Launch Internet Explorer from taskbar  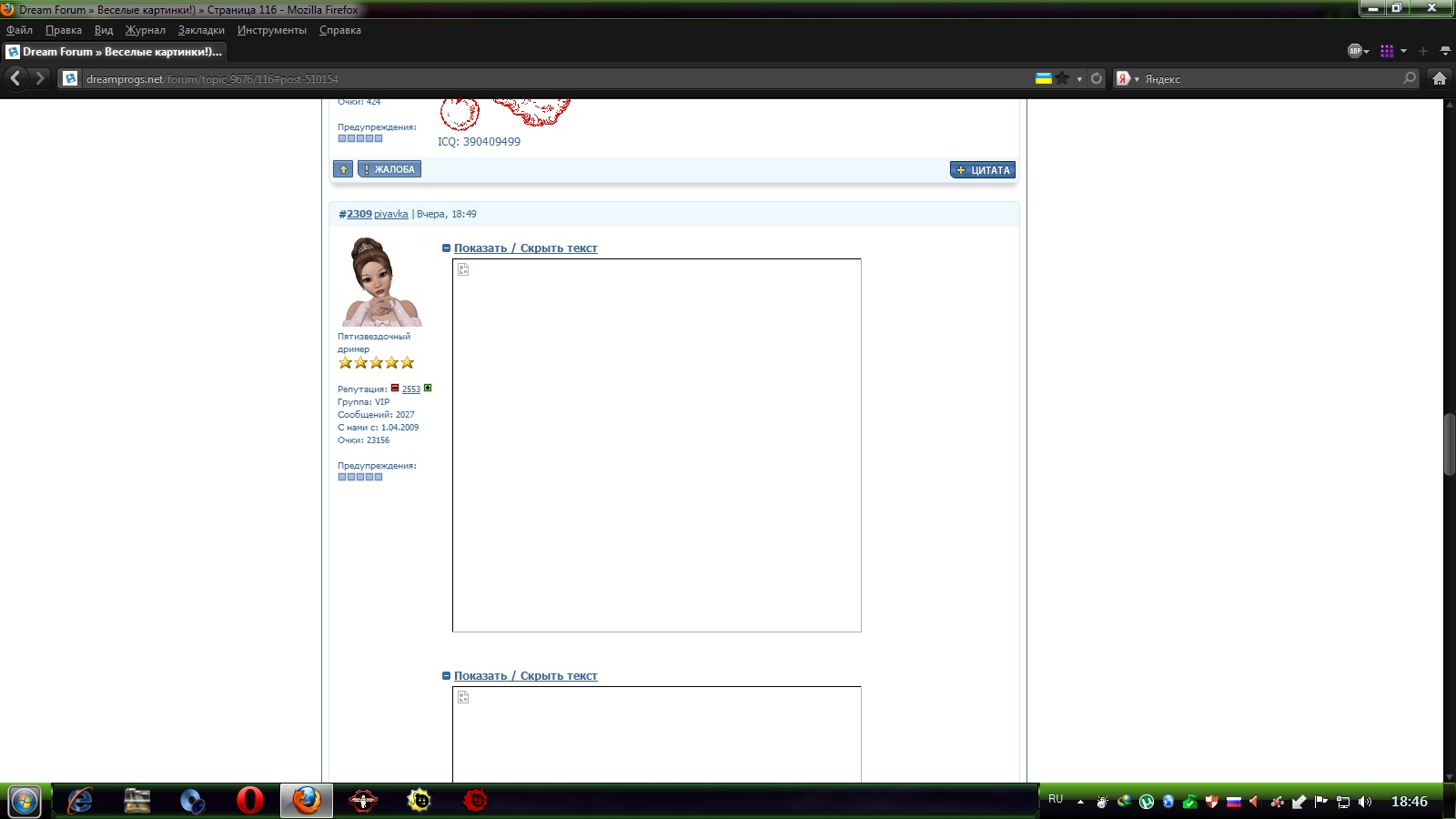pyautogui.click(x=80, y=801)
